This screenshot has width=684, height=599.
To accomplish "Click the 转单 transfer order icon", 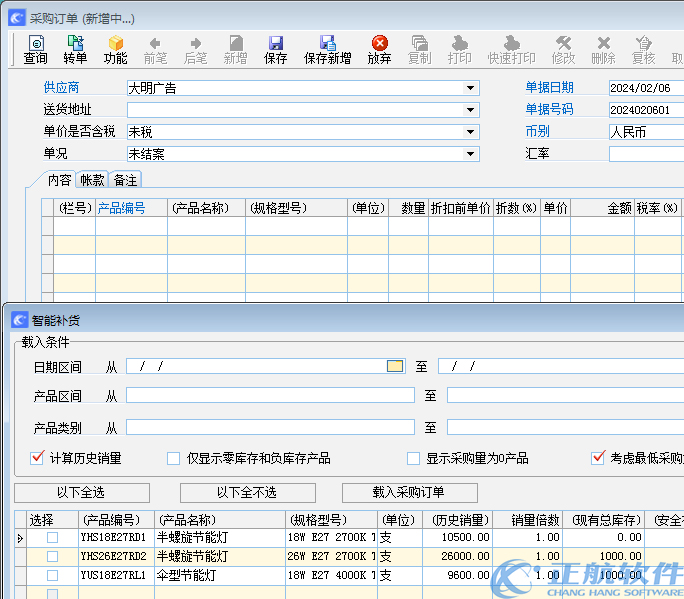I will tap(75, 49).
